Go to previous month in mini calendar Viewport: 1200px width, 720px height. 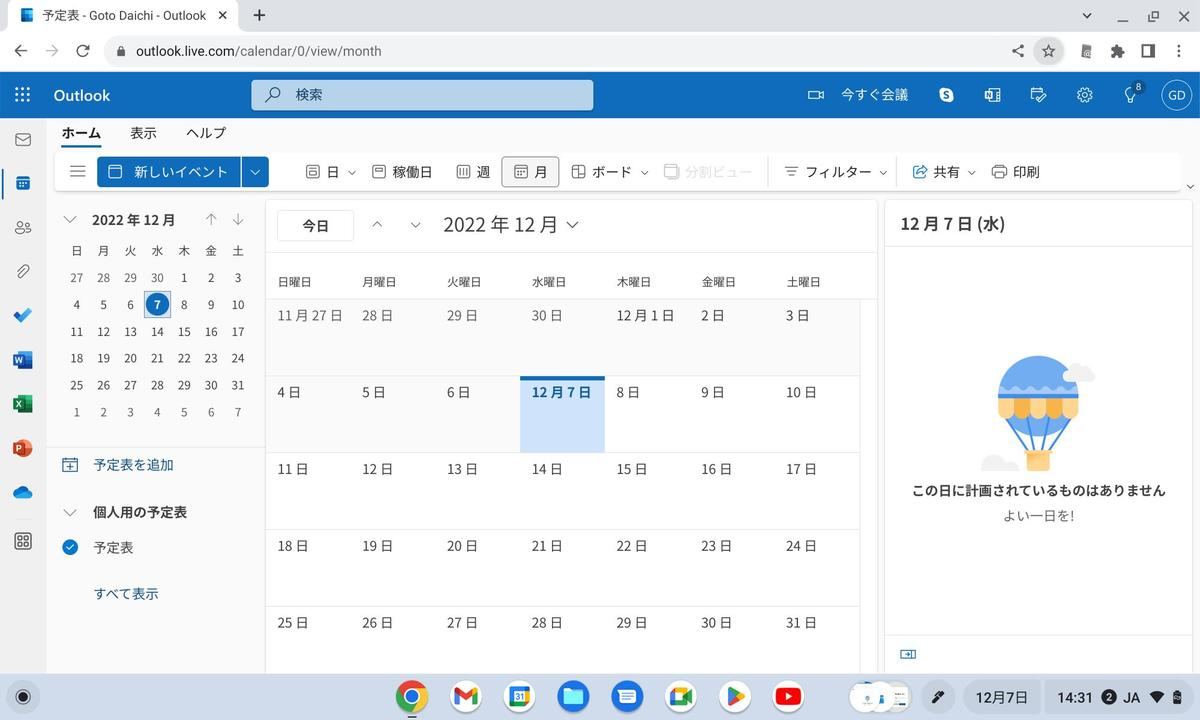click(211, 220)
